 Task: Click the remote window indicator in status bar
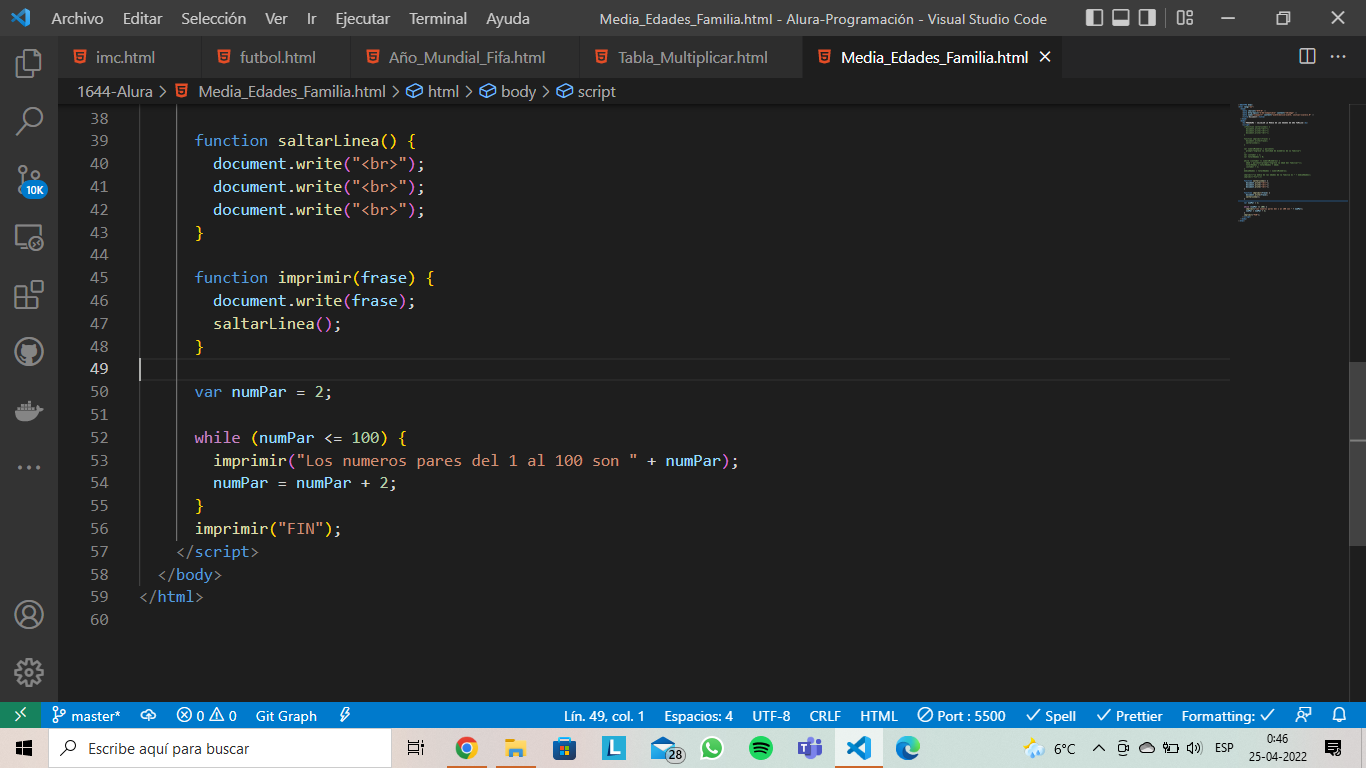(20, 715)
